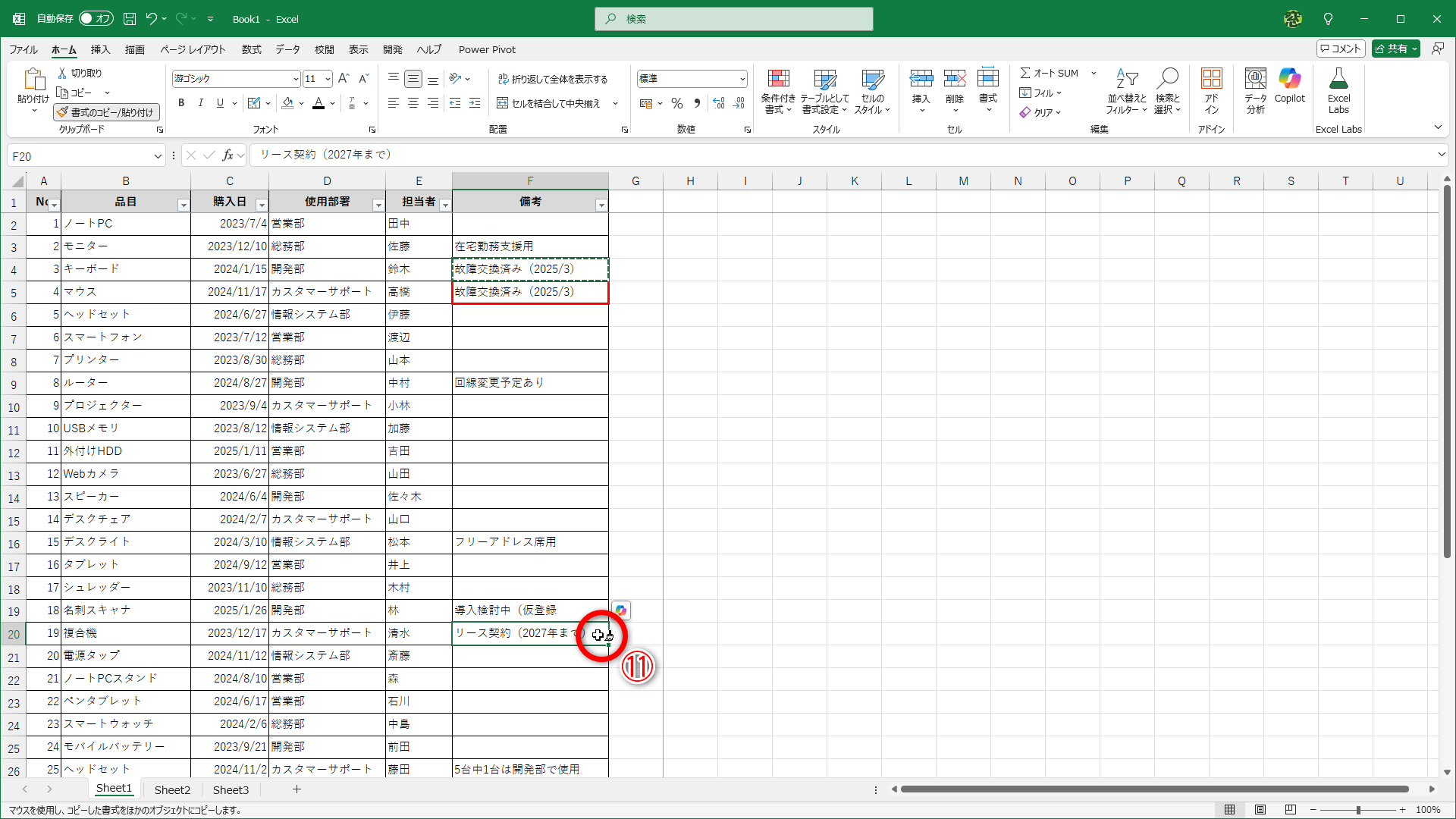Toggle italic formatting

[200, 102]
